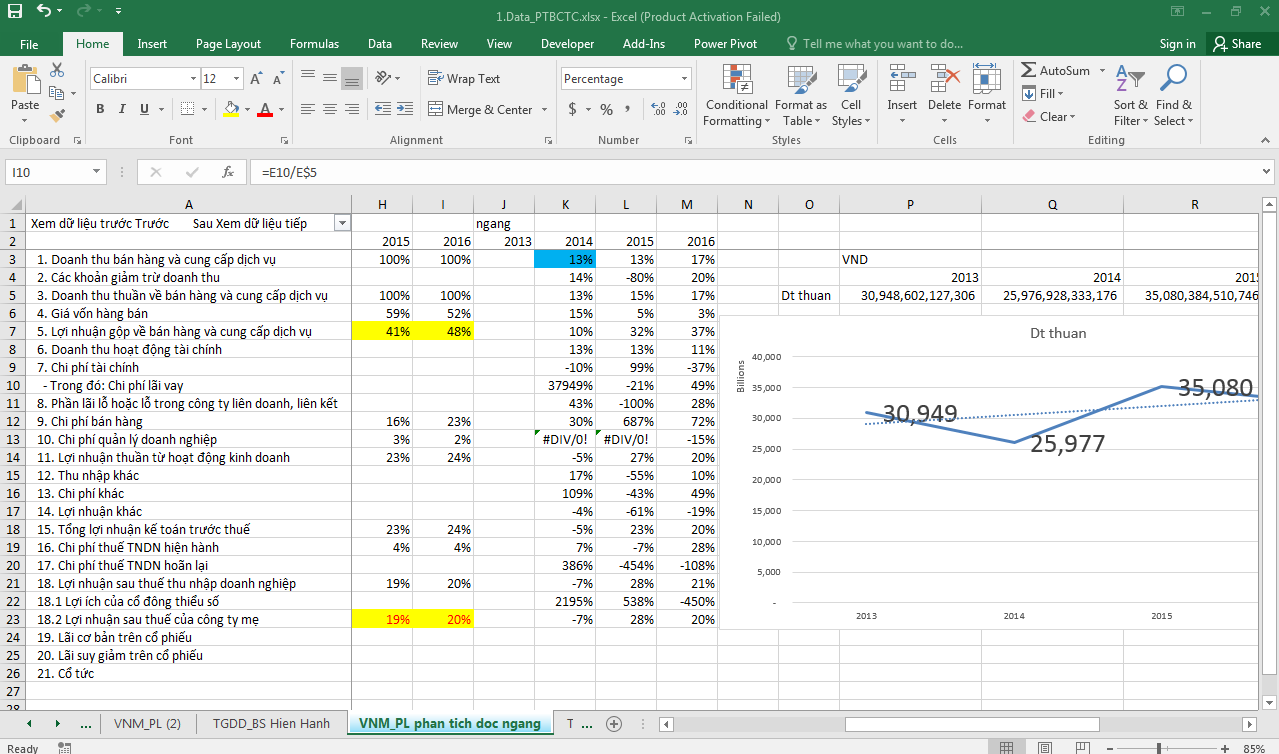1279x754 pixels.
Task: Click Merge & Center button
Action: (481, 109)
